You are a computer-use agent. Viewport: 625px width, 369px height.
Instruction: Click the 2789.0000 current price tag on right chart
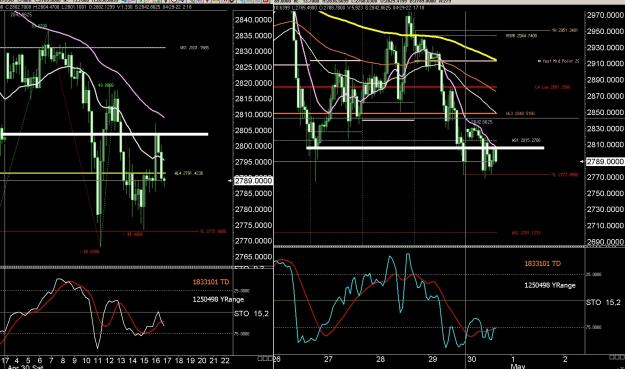[605, 161]
